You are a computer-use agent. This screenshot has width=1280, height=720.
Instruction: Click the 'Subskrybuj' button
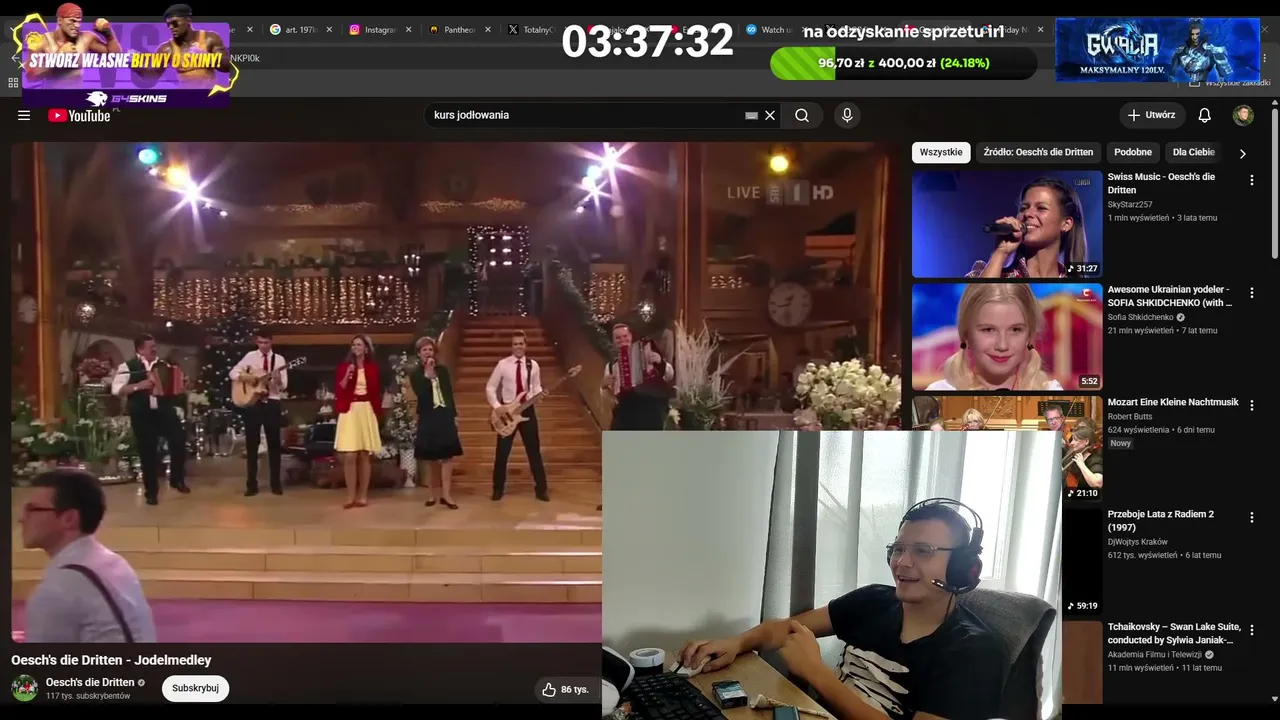pyautogui.click(x=195, y=688)
